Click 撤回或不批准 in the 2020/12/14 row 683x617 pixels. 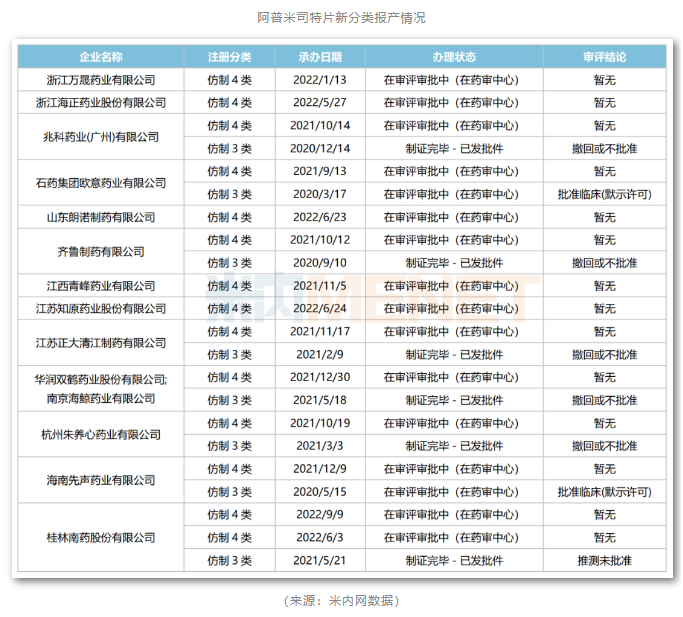[x=605, y=149]
